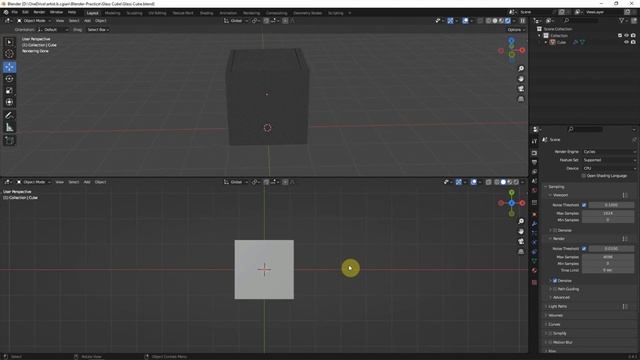Click the Blender logo menu icon

point(6,13)
